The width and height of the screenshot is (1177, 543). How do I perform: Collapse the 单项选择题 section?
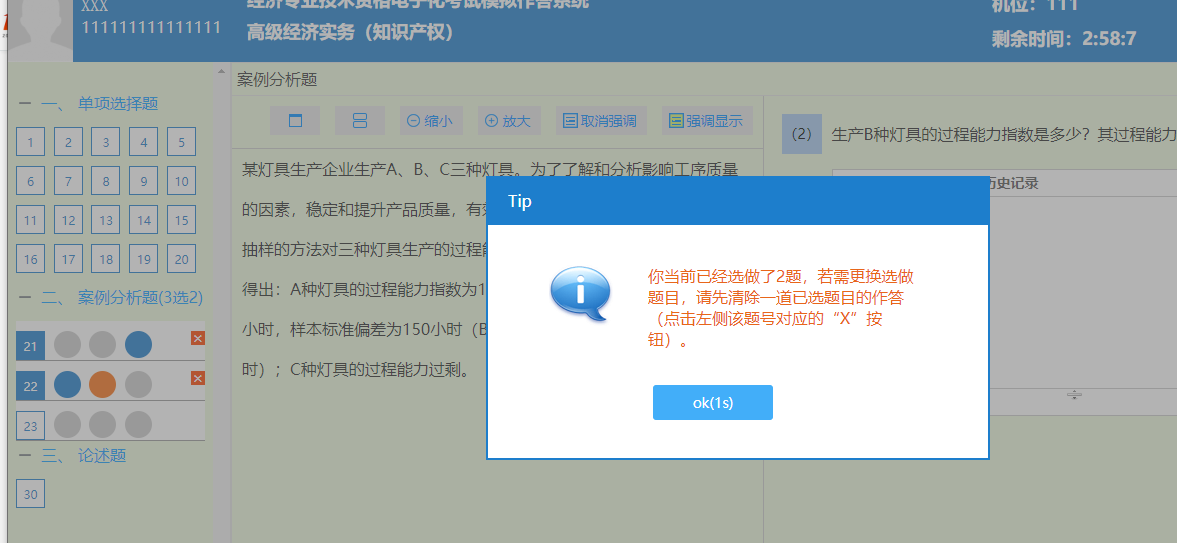click(x=25, y=104)
